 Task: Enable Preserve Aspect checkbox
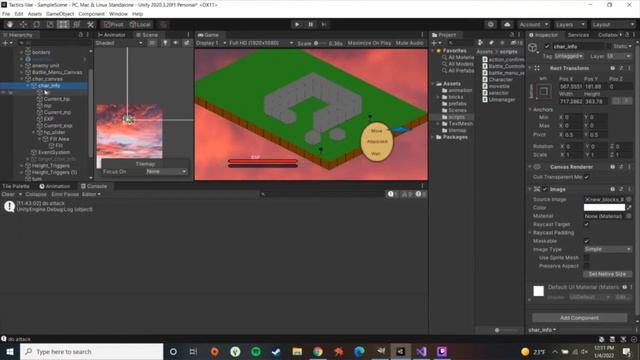587,266
